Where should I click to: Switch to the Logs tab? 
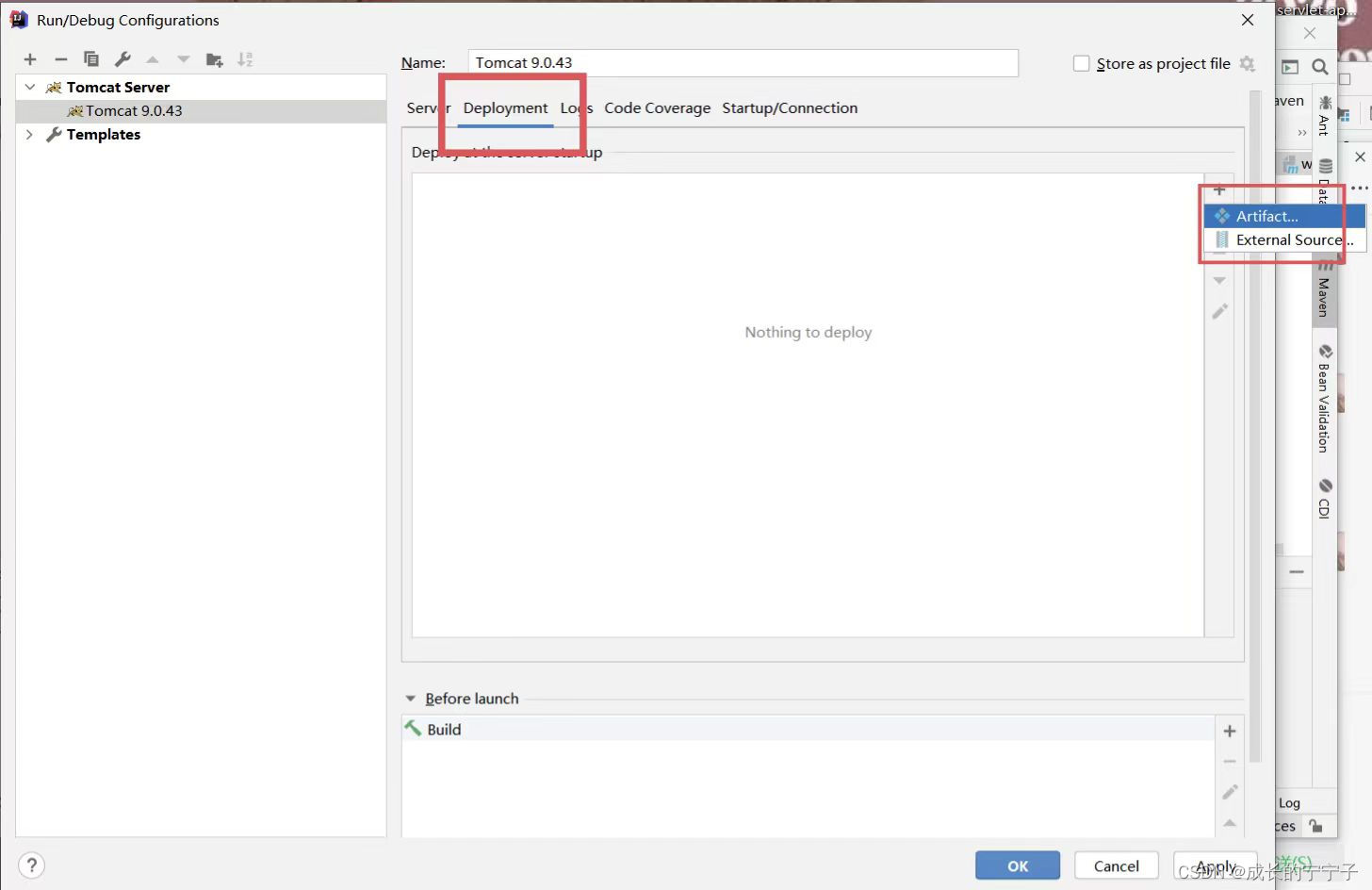[577, 107]
